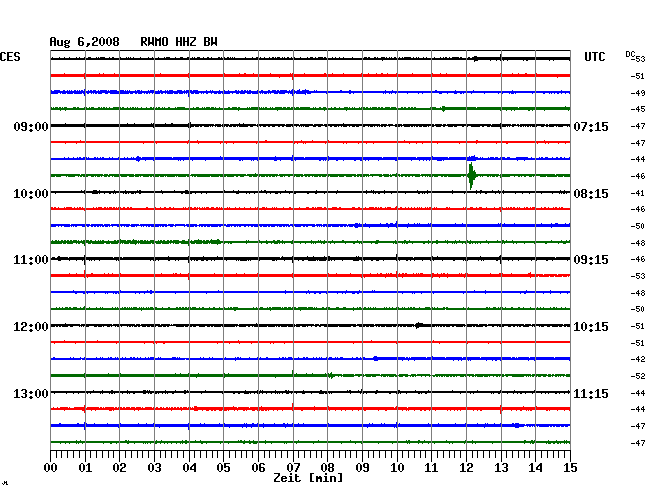The height and width of the screenshot is (494, 650).
Task: Click the 09:00 local time label
Action: pyautogui.click(x=31, y=126)
